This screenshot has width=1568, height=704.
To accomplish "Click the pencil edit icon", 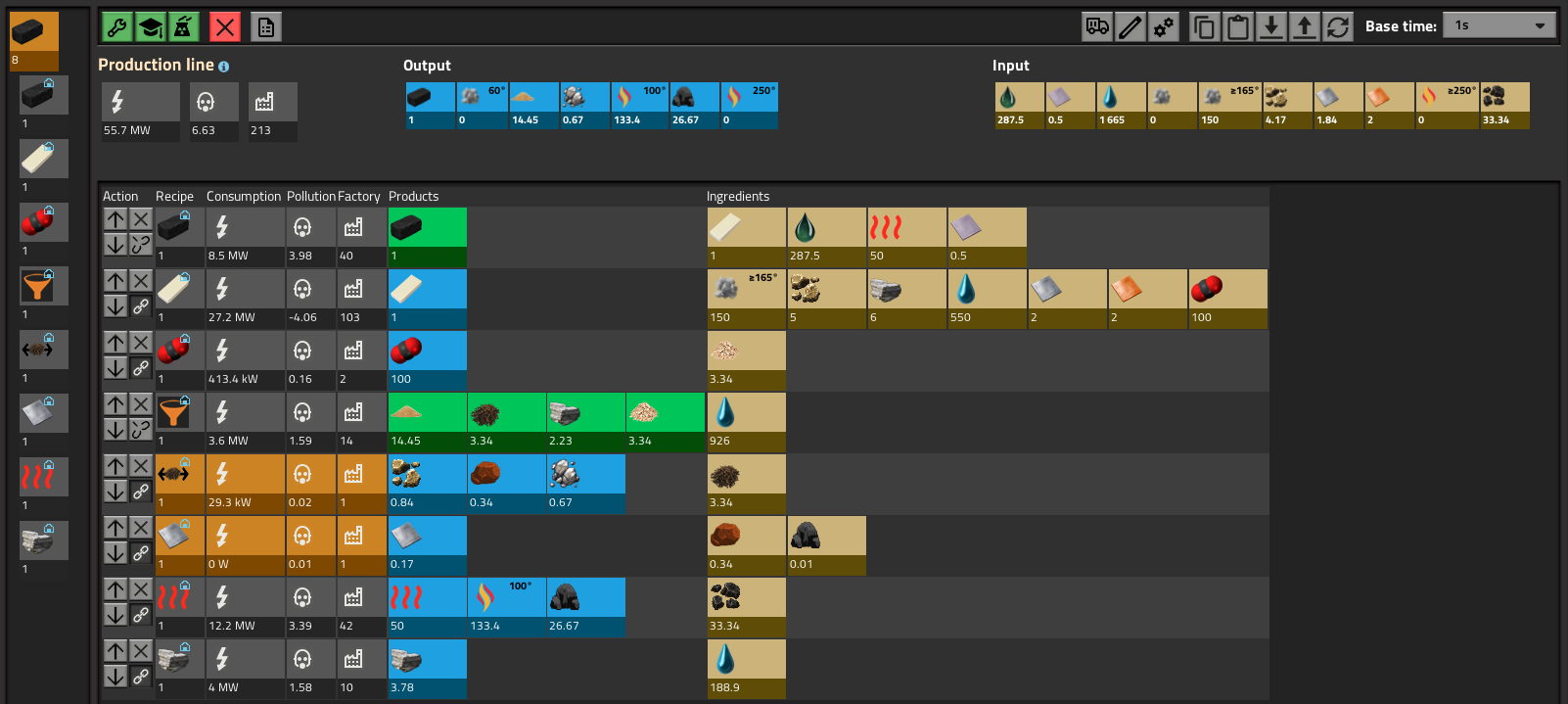I will 1130,26.
